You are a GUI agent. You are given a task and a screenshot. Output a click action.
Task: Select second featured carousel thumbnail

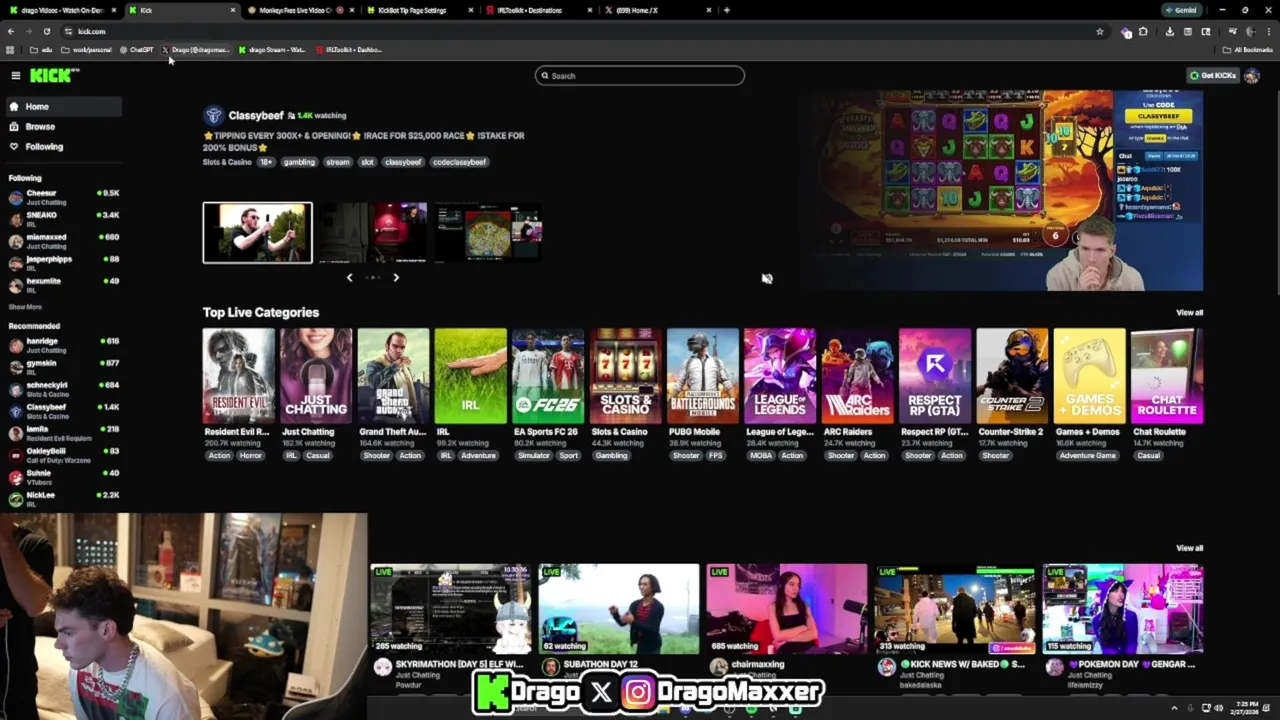coord(372,232)
